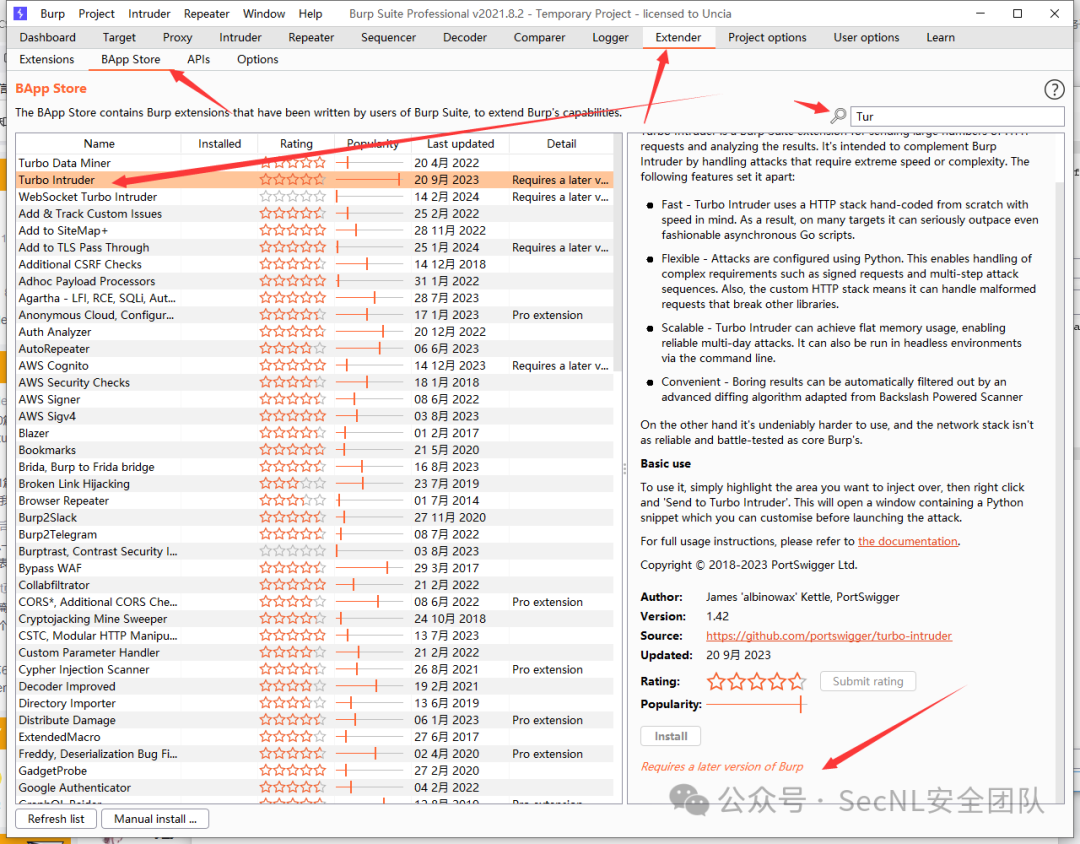Select the Distribute Damage row
This screenshot has height=844, width=1080.
[x=315, y=720]
